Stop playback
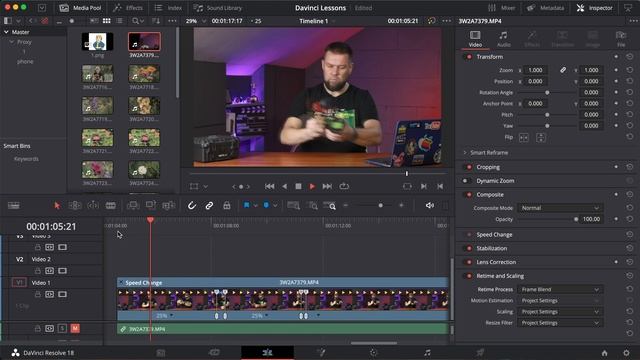The height and width of the screenshot is (360, 640). [298, 186]
